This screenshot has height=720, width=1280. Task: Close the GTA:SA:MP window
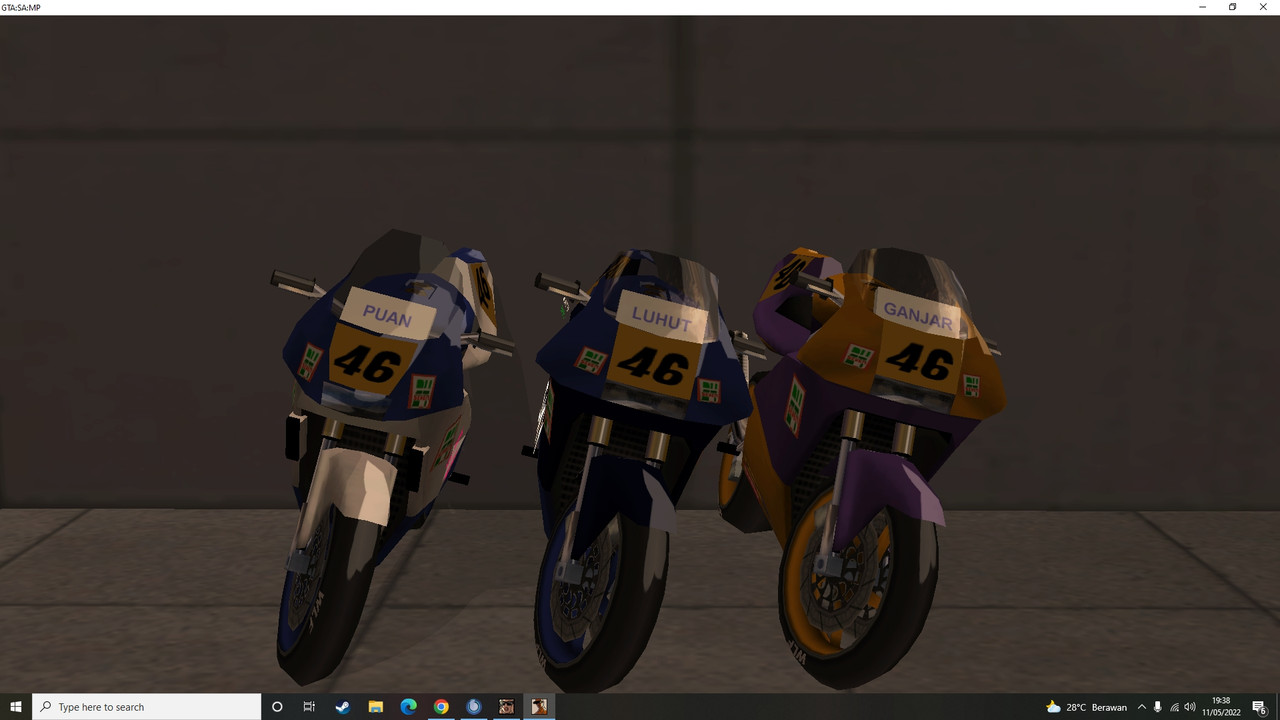point(1263,7)
